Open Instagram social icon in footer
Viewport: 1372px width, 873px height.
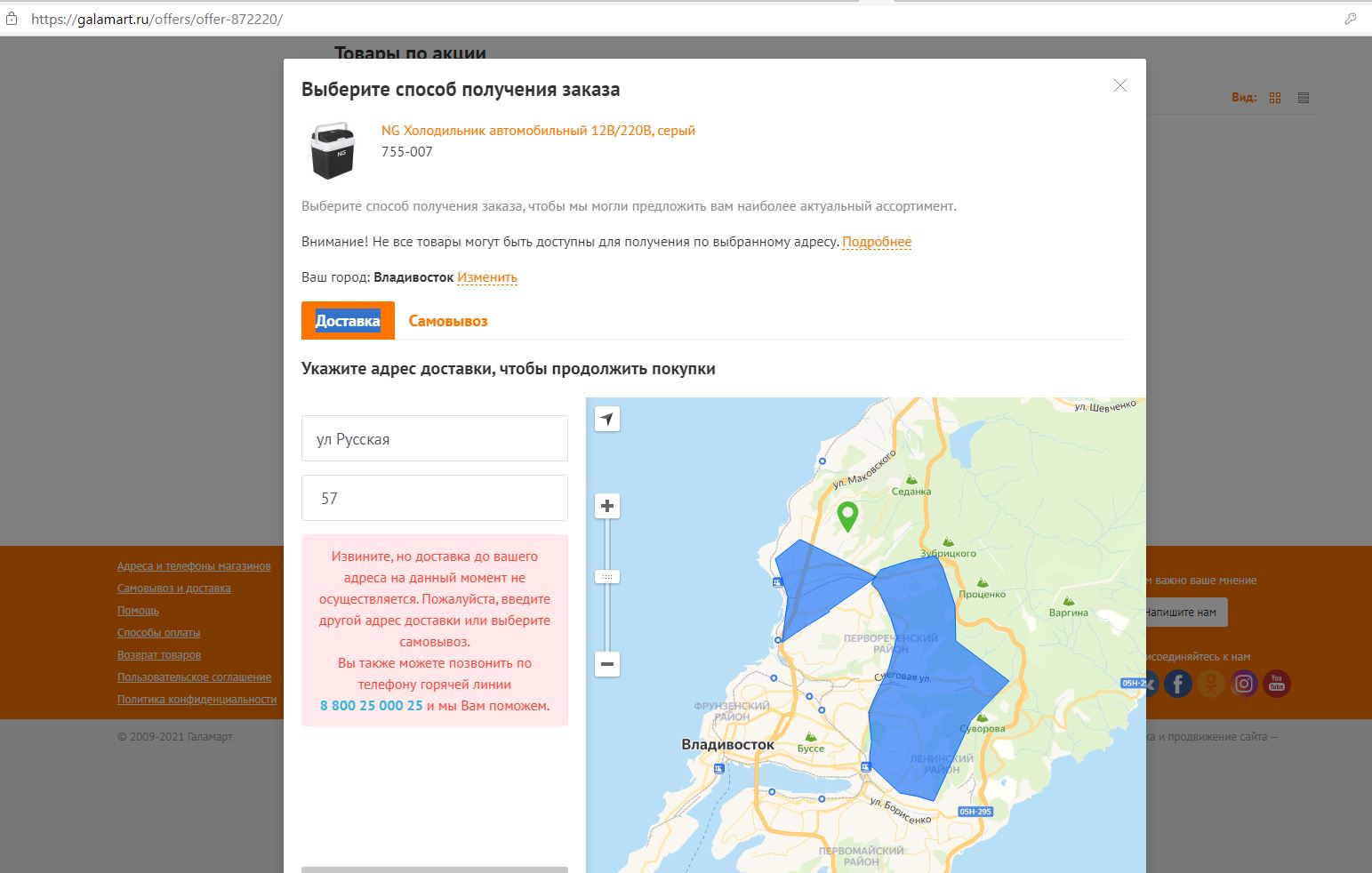click(1244, 684)
